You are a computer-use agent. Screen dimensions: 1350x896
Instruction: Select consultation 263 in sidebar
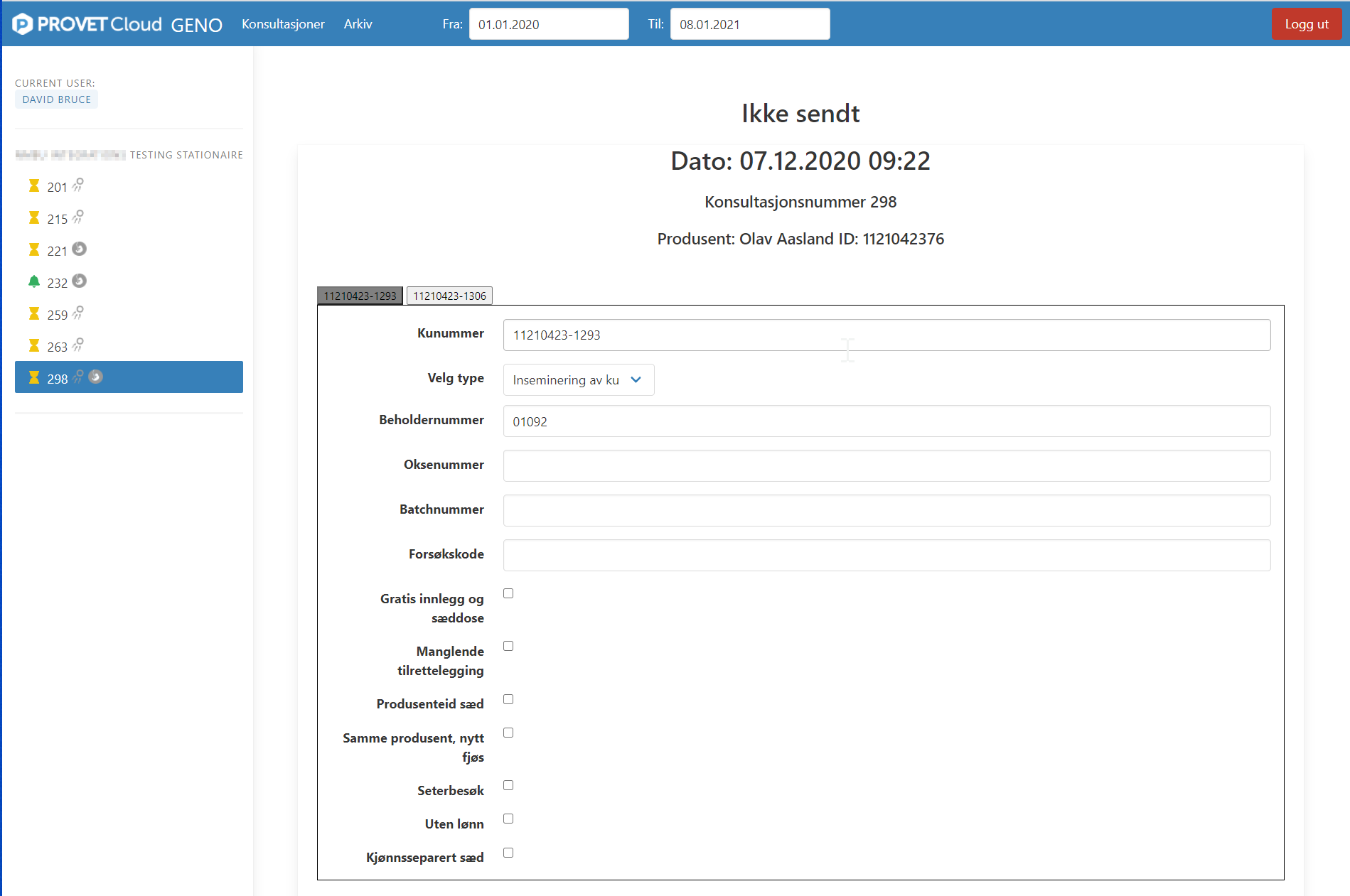point(129,346)
